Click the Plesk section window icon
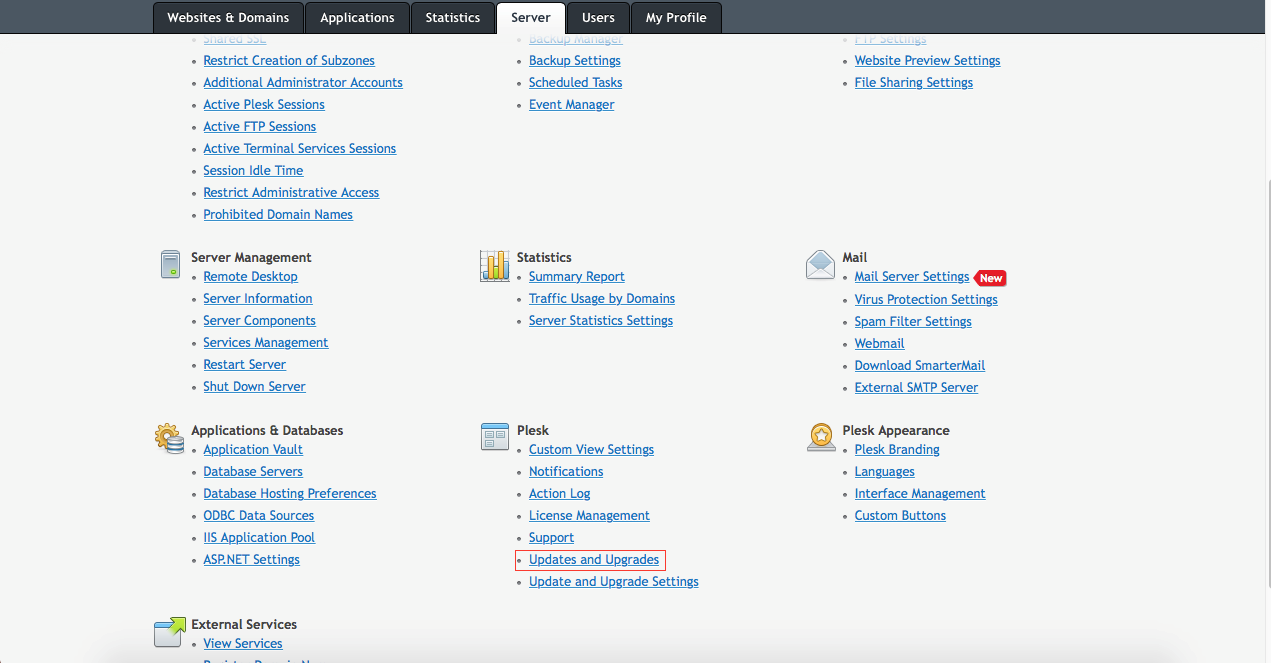This screenshot has height=663, width=1271. click(495, 437)
